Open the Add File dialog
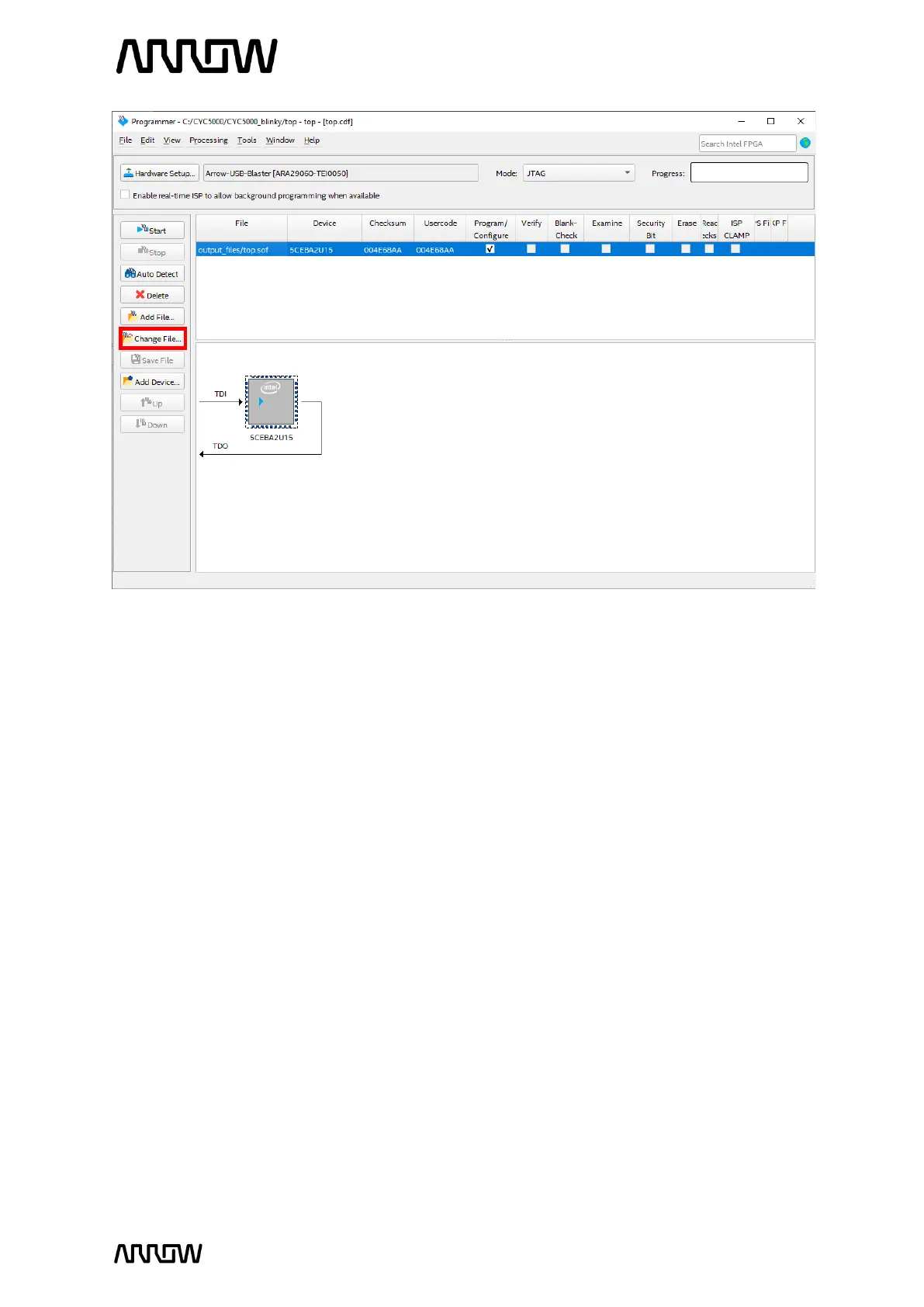Viewport: 924px width, 1307px height. [x=152, y=317]
